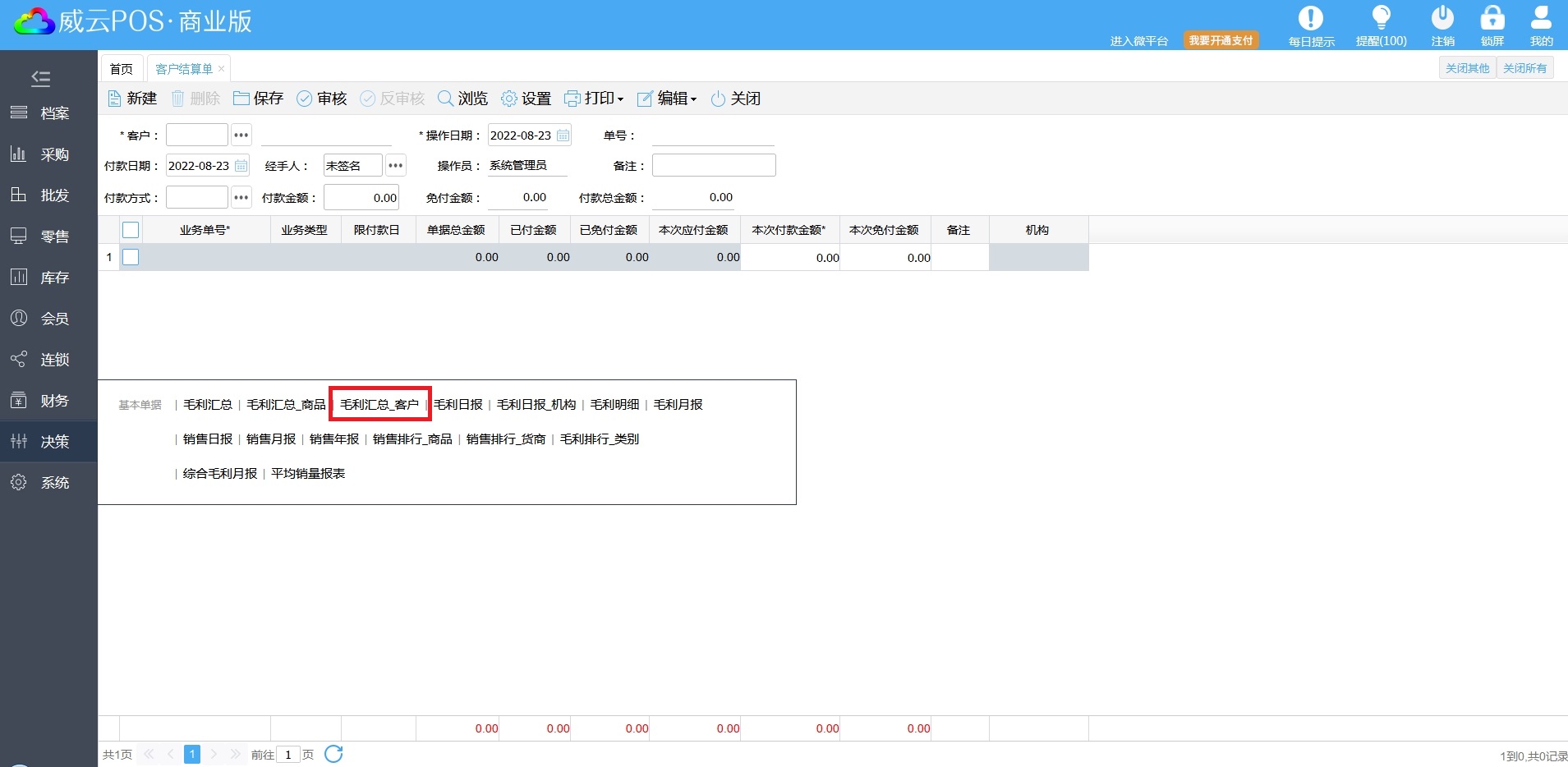Collapse the sidebar using the menu icon
Screen dimensions: 1568x767
click(x=40, y=78)
